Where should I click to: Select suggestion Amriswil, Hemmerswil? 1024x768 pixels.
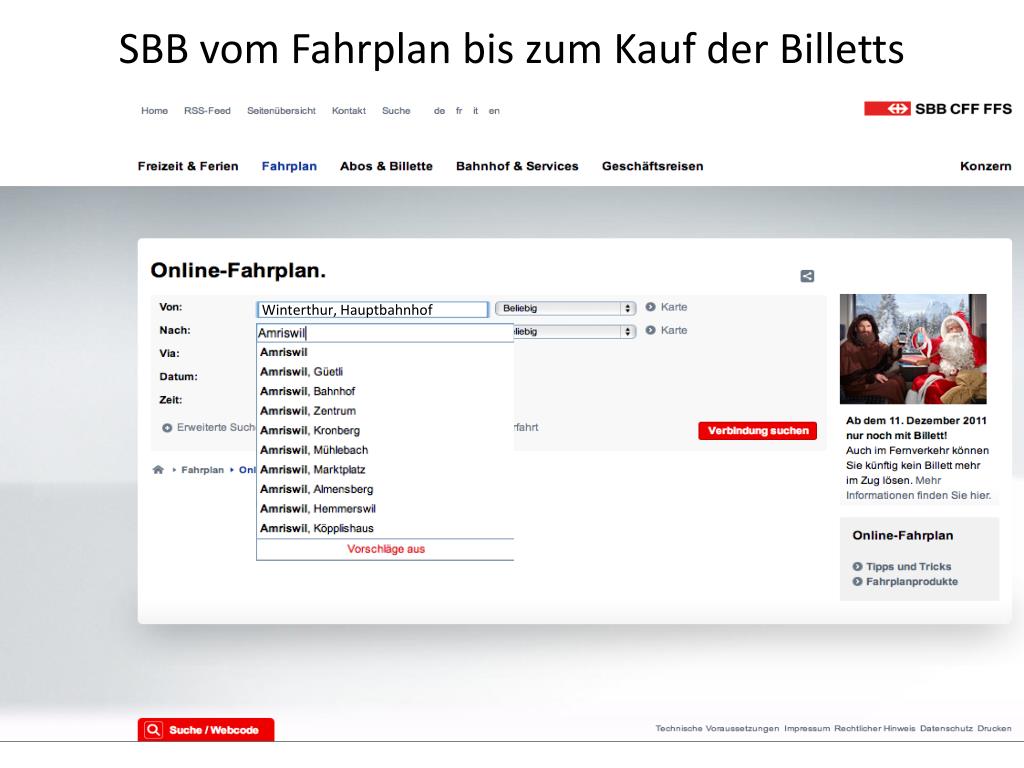pyautogui.click(x=385, y=509)
